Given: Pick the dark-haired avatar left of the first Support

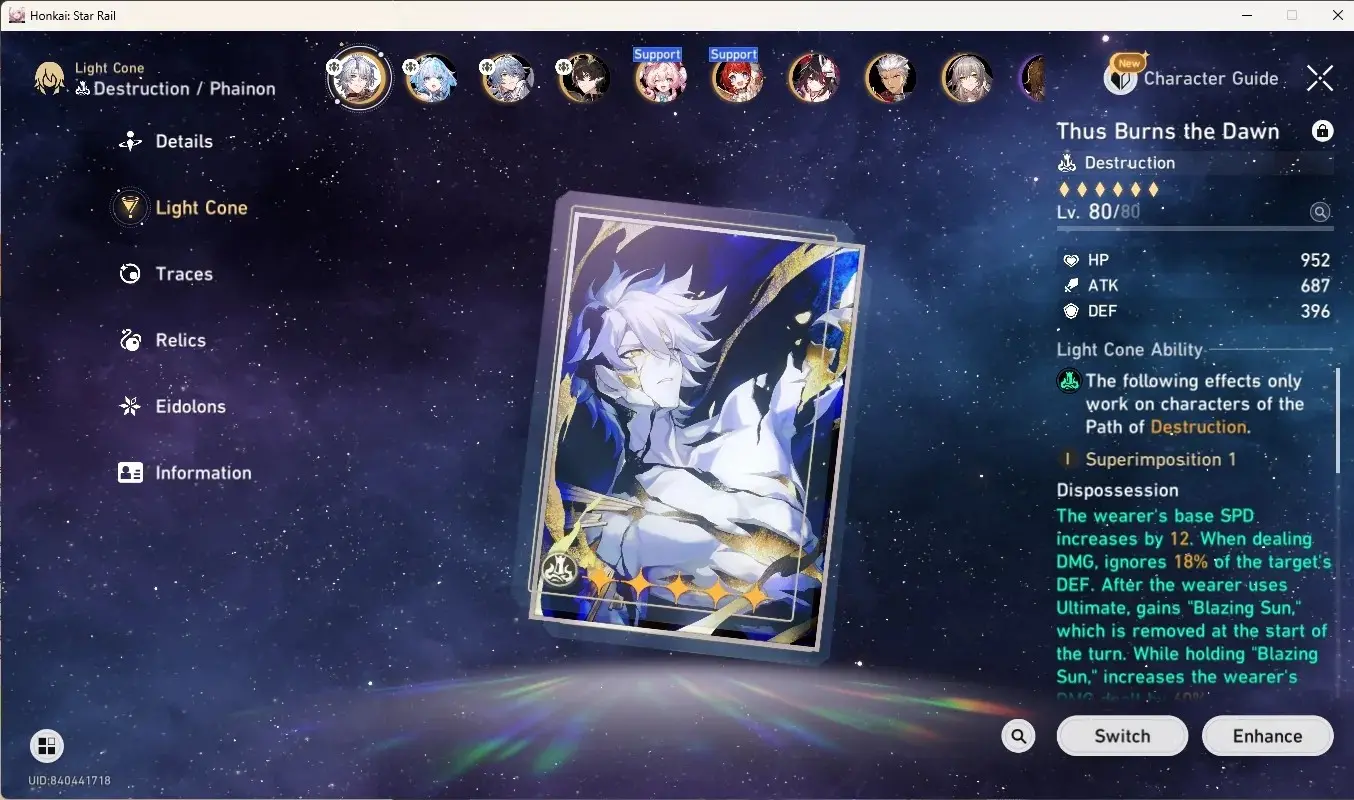Looking at the screenshot, I should point(584,78).
